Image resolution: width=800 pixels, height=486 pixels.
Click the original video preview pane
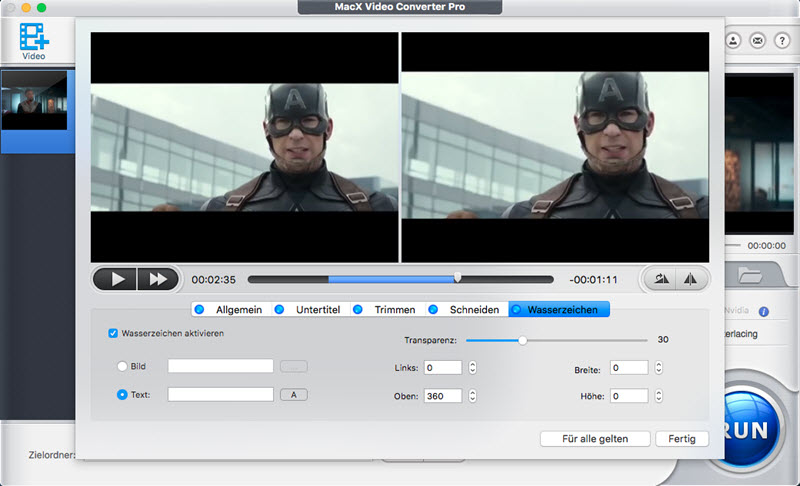pos(244,147)
